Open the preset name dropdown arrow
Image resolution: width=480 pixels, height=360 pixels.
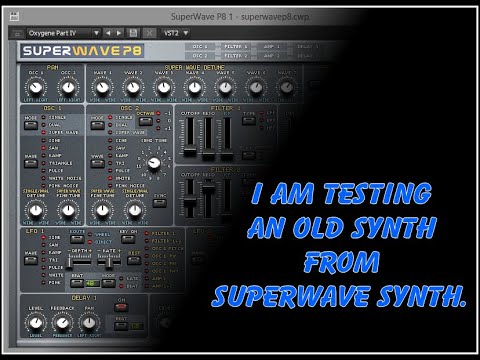click(96, 33)
